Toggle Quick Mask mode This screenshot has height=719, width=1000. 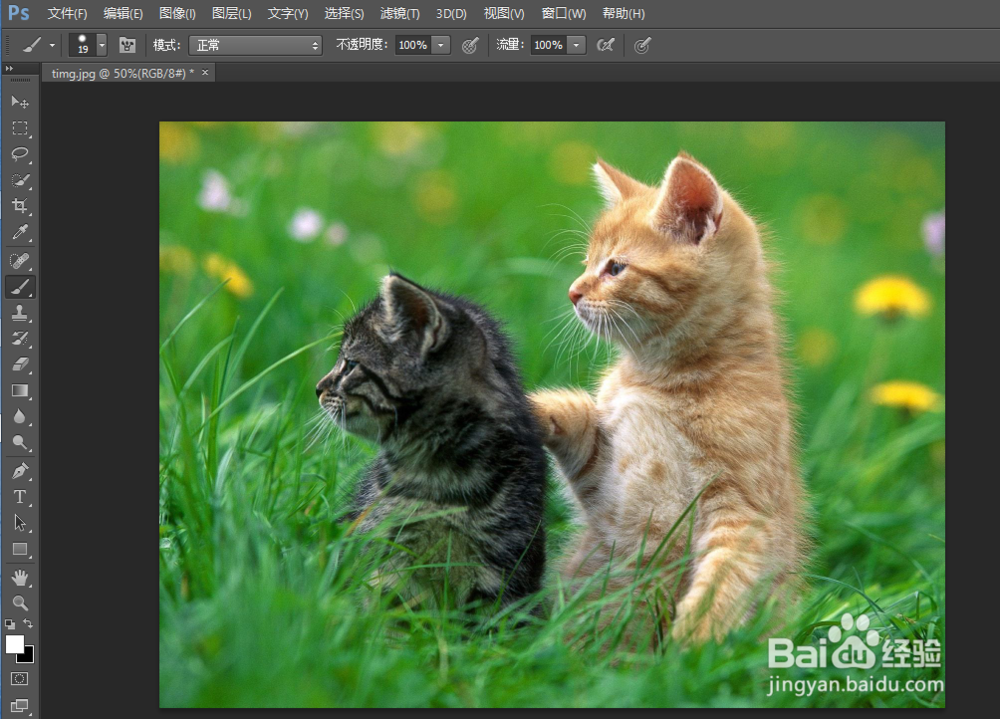[20, 679]
